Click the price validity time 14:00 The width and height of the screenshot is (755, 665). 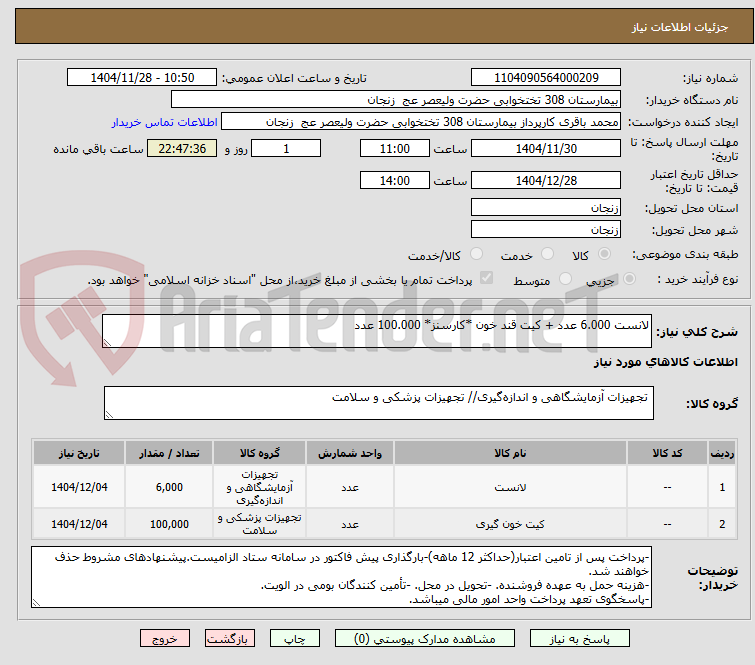point(394,180)
